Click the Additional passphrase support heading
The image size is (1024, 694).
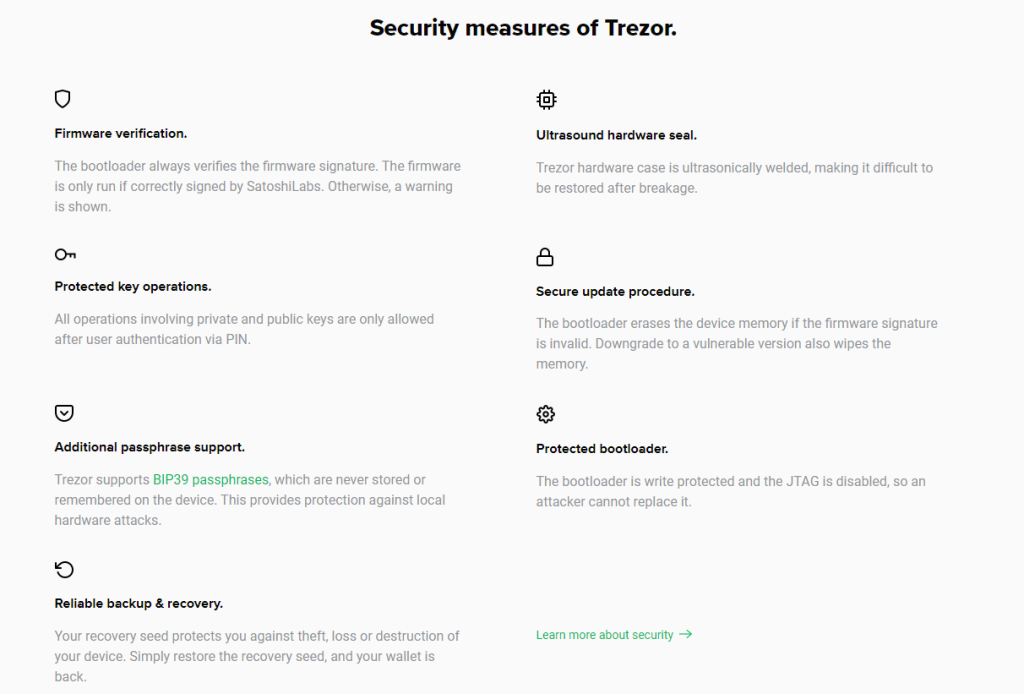(x=150, y=447)
